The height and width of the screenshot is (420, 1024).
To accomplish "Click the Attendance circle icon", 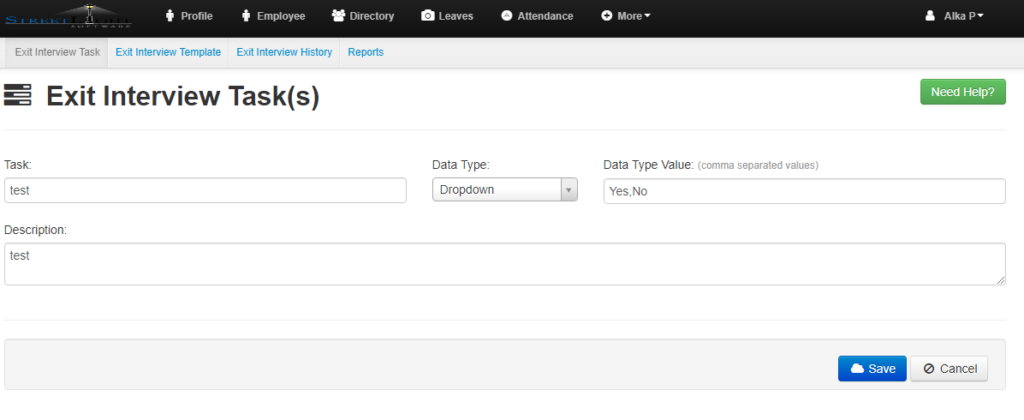I will 507,16.
